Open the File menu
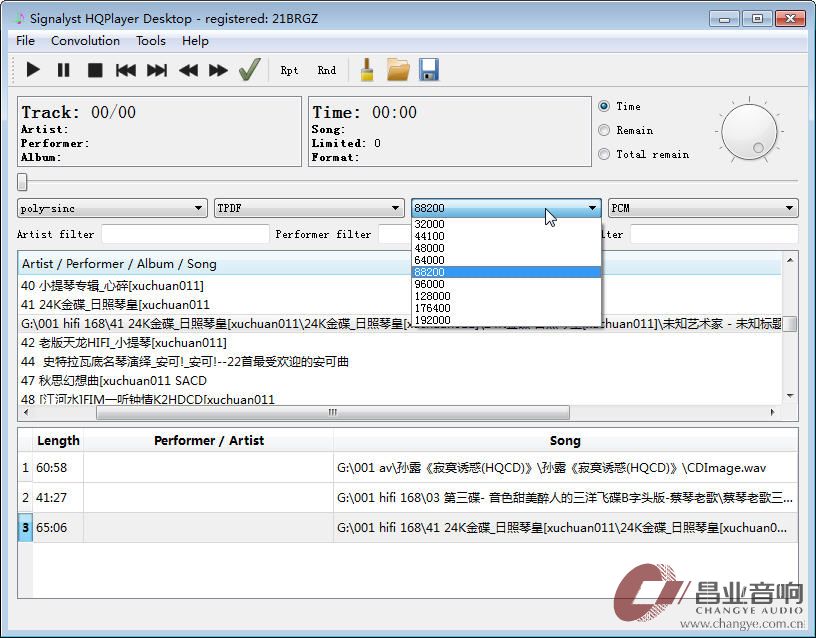816x638 pixels. click(x=25, y=41)
